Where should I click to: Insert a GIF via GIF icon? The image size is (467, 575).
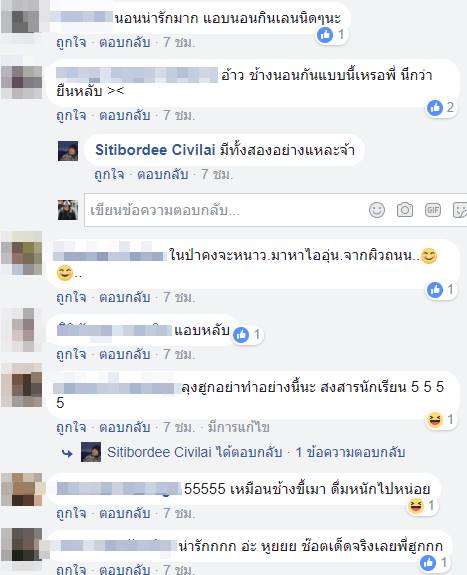coord(433,210)
